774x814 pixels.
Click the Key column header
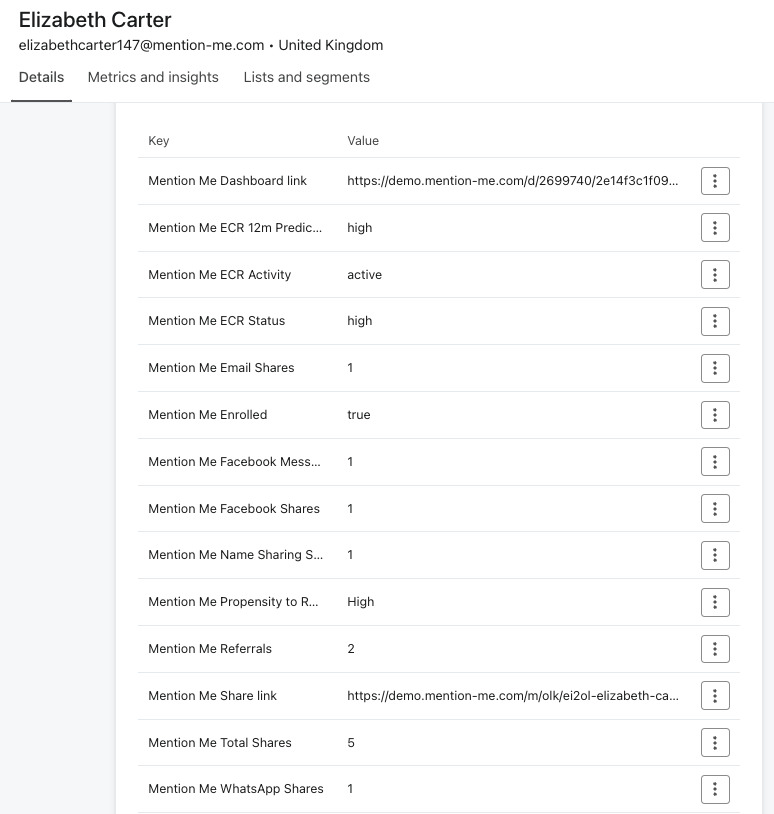[x=159, y=141]
